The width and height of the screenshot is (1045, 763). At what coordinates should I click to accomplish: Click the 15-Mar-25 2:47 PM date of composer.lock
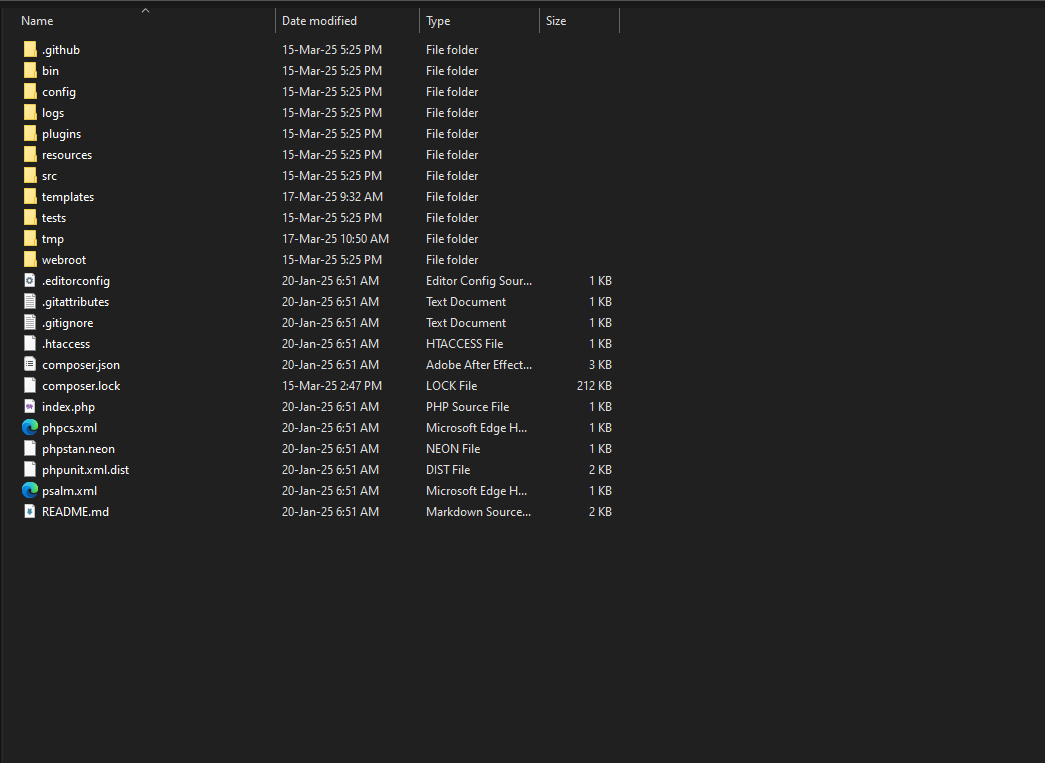pos(332,385)
